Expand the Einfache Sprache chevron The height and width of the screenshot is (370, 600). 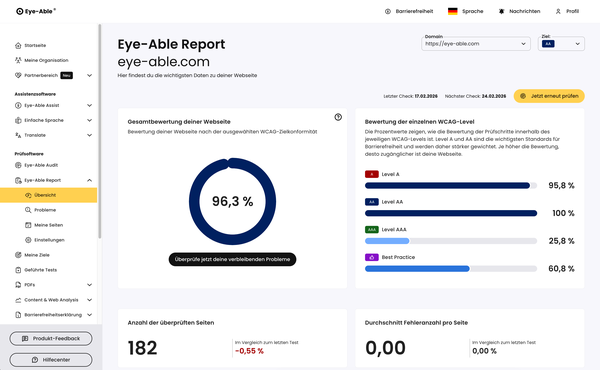tap(89, 120)
